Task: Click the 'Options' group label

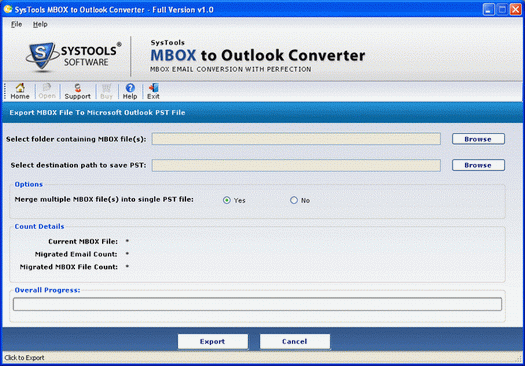Action: point(28,184)
